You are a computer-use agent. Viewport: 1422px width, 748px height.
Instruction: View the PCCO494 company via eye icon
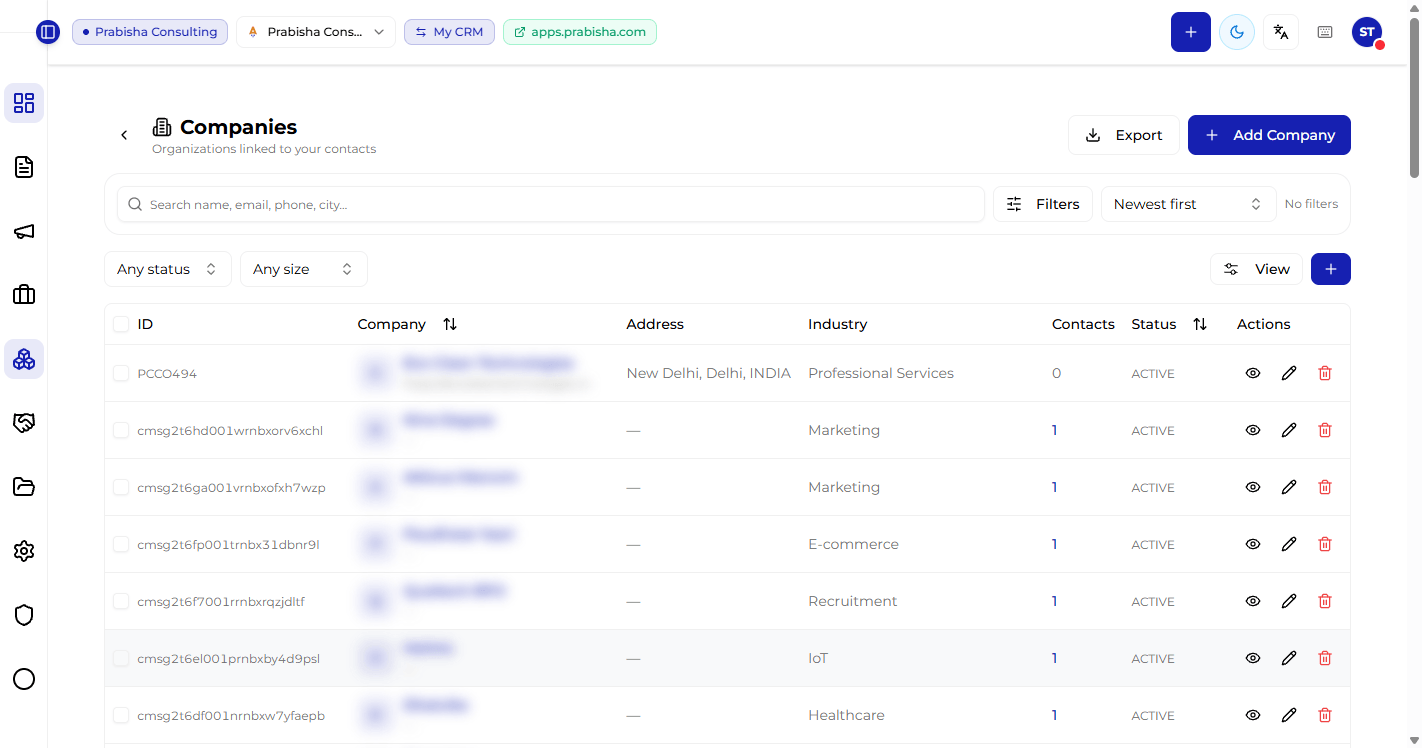tap(1252, 373)
